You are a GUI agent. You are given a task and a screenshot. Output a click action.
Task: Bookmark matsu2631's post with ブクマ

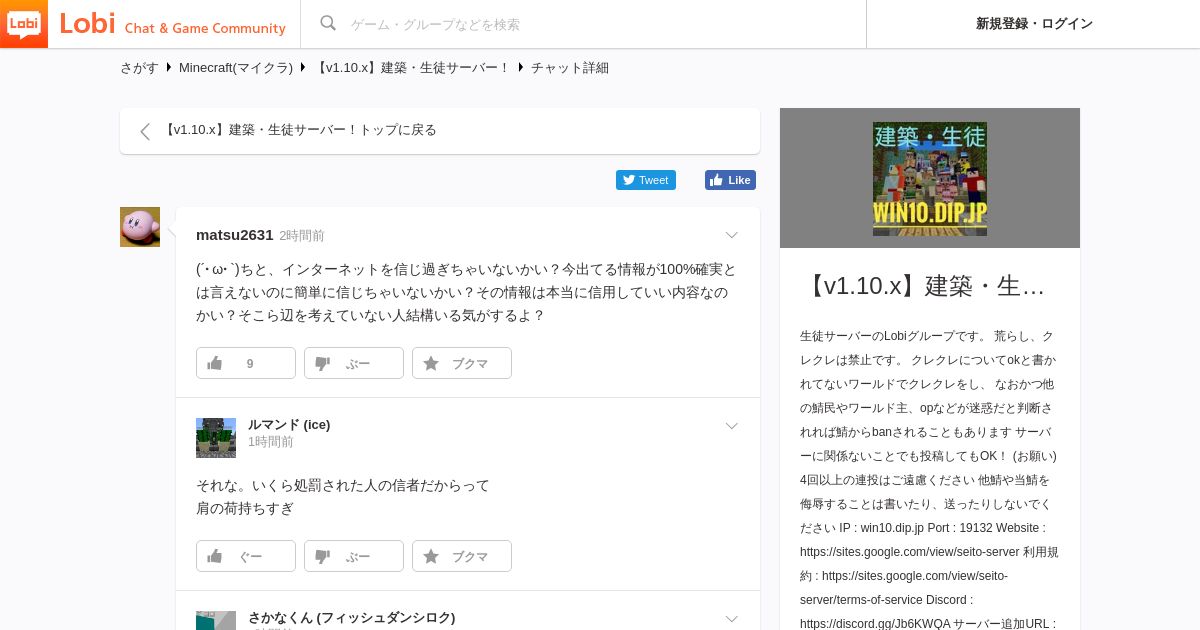462,363
